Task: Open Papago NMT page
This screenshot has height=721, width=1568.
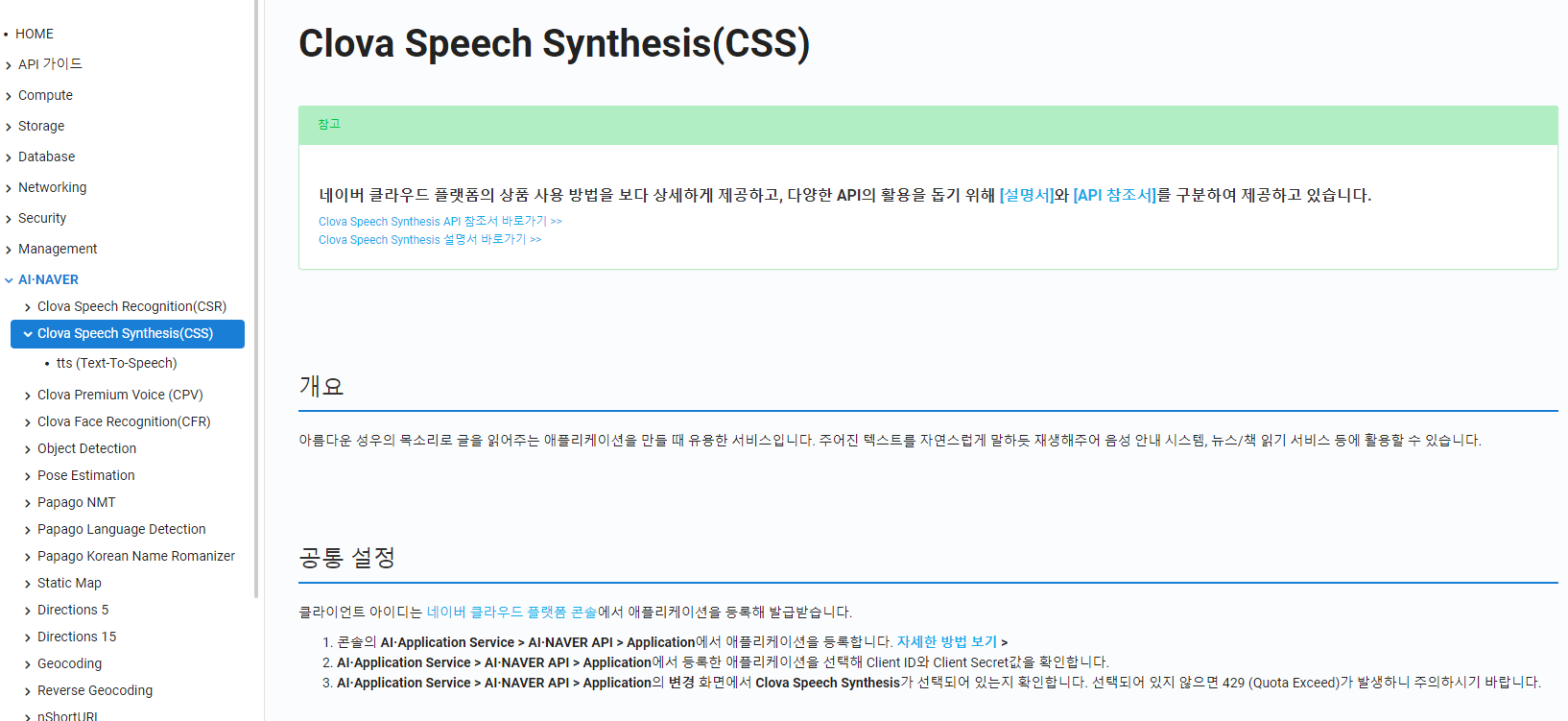Action: click(76, 502)
